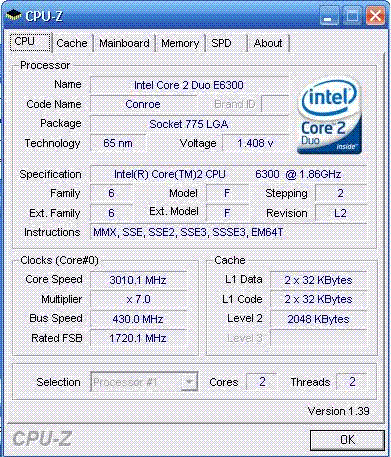Close the CPU-Z window
The height and width of the screenshot is (457, 391).
(375, 16)
